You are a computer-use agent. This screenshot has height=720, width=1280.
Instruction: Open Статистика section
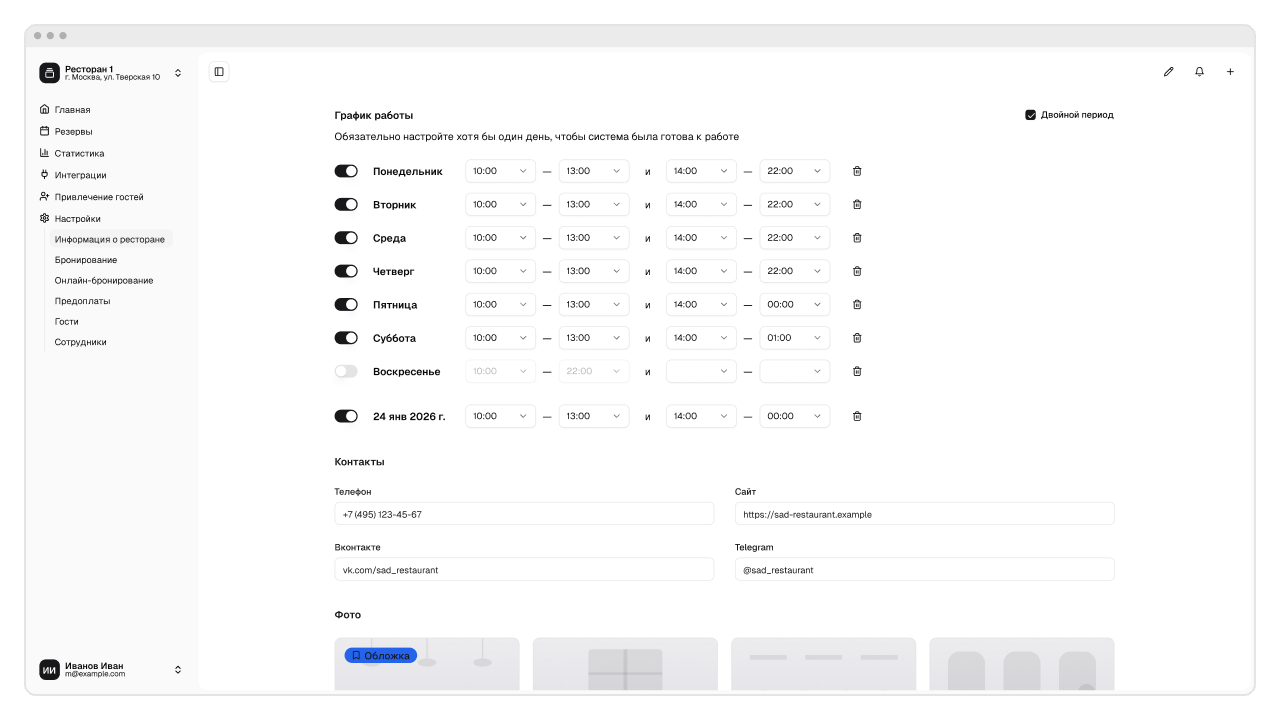[80, 153]
